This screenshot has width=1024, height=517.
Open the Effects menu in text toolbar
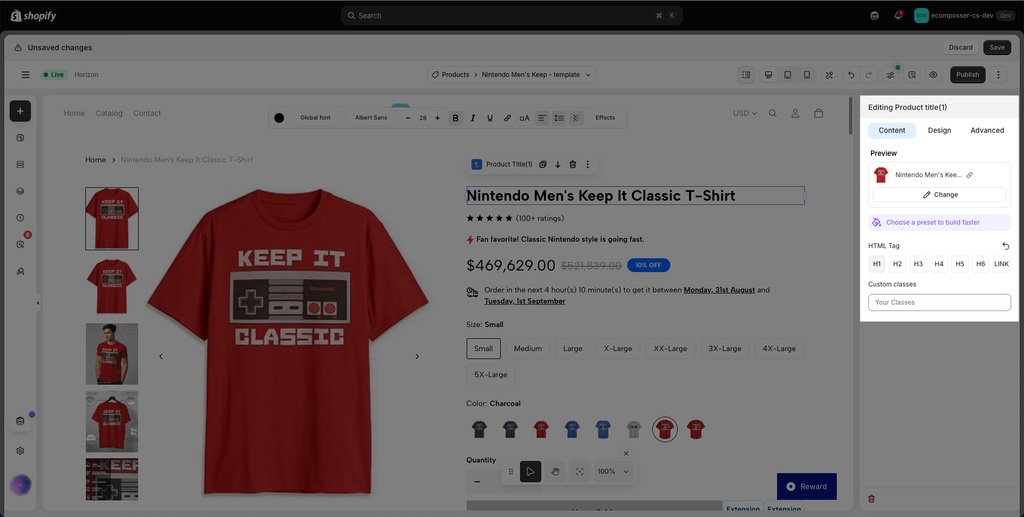[x=605, y=118]
